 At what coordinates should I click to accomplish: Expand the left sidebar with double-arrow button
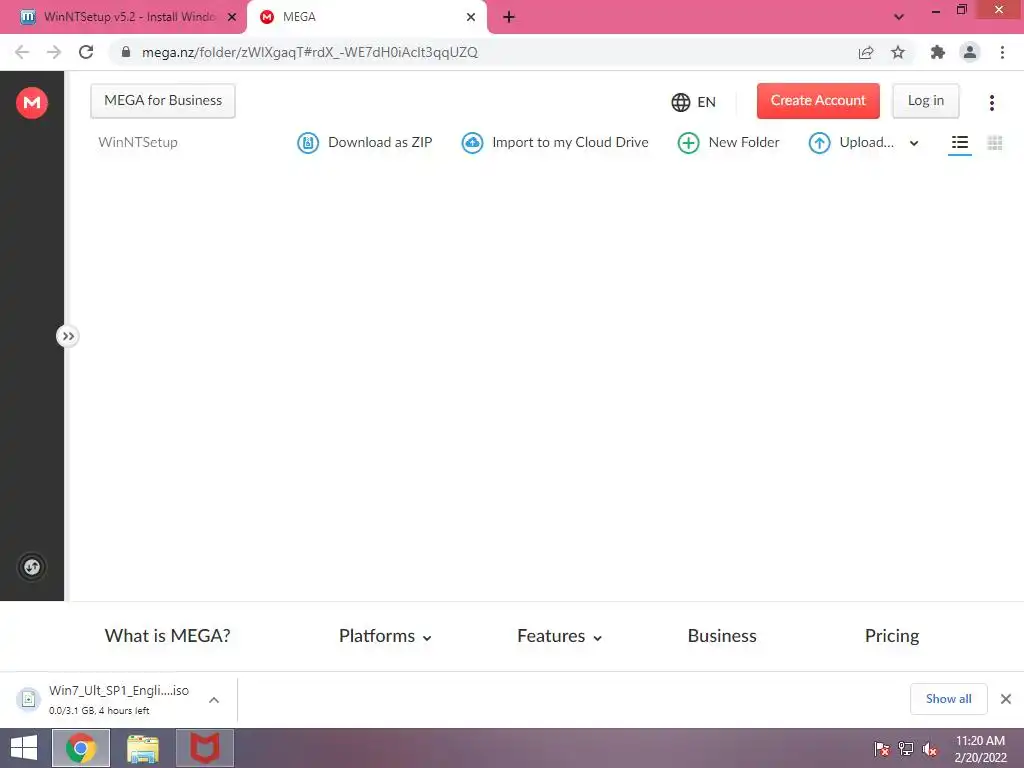coord(67,336)
